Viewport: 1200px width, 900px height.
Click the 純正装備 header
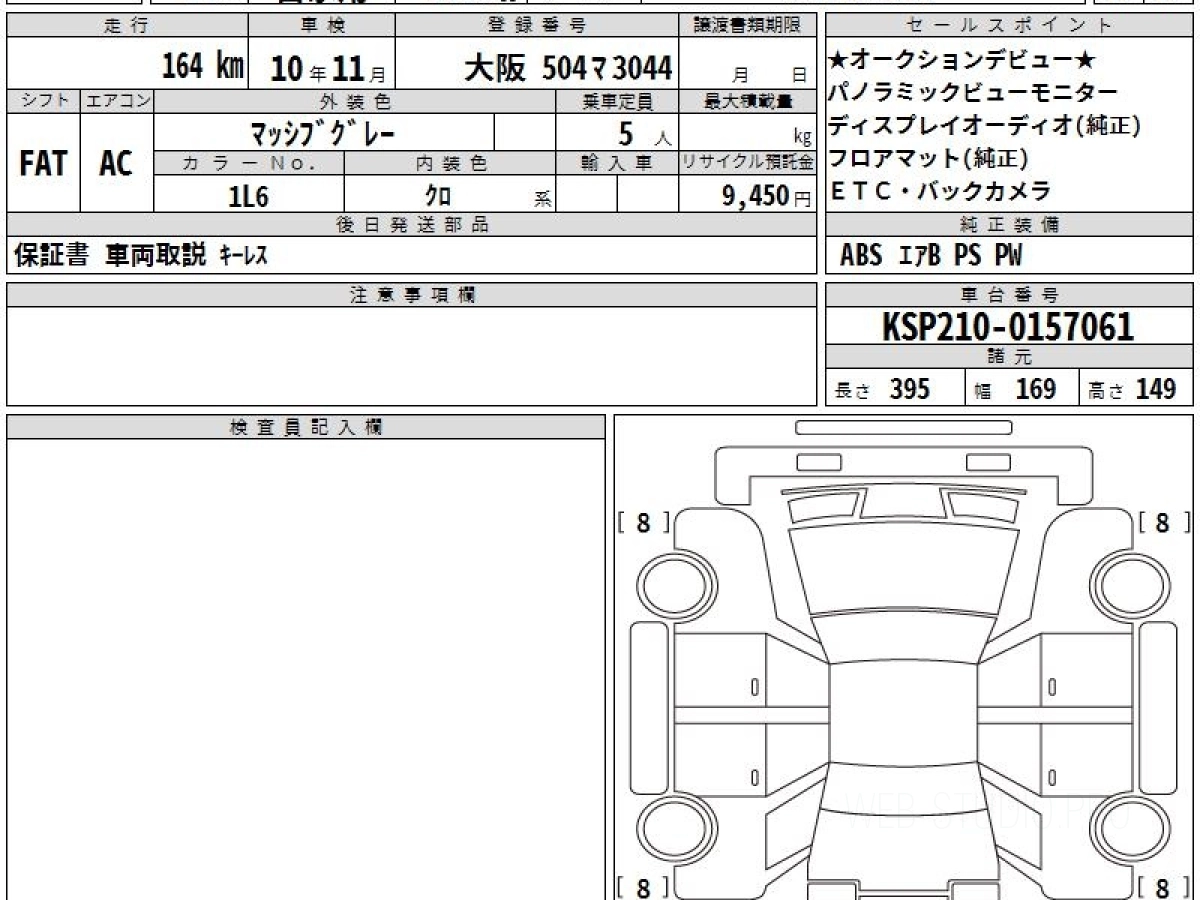click(x=1009, y=225)
